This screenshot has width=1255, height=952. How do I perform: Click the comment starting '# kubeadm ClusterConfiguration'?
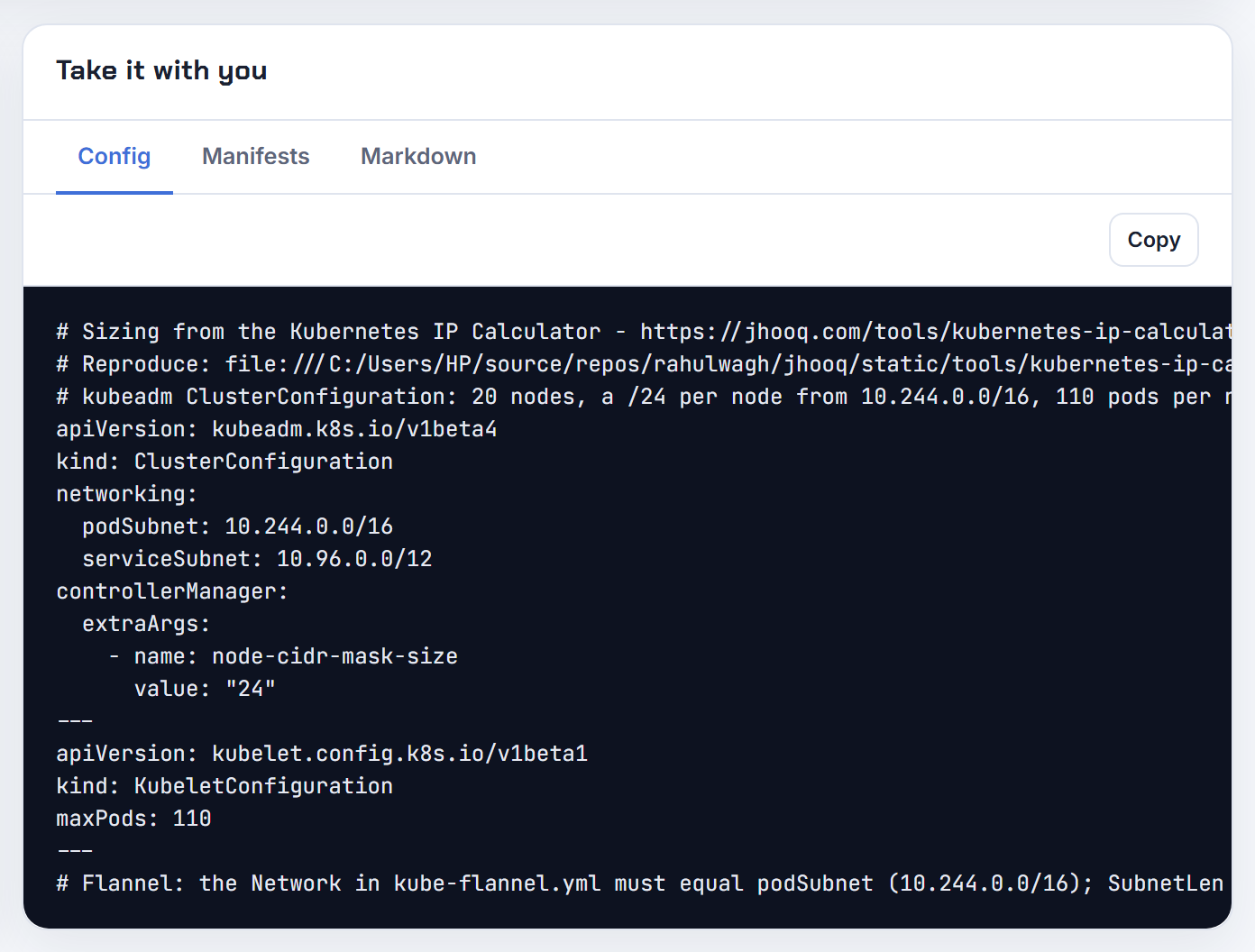point(644,397)
